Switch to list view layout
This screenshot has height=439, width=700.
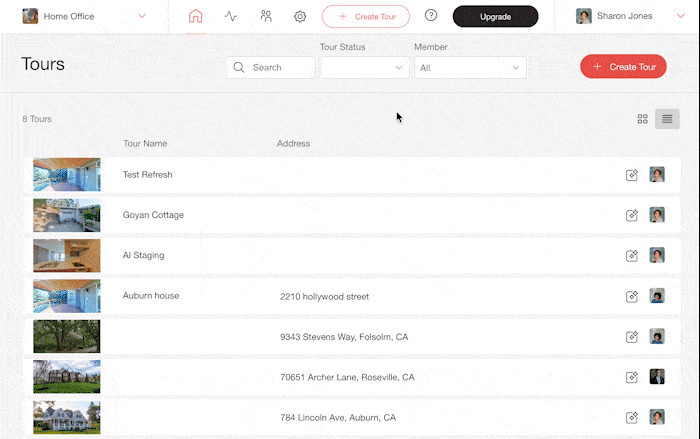point(667,119)
